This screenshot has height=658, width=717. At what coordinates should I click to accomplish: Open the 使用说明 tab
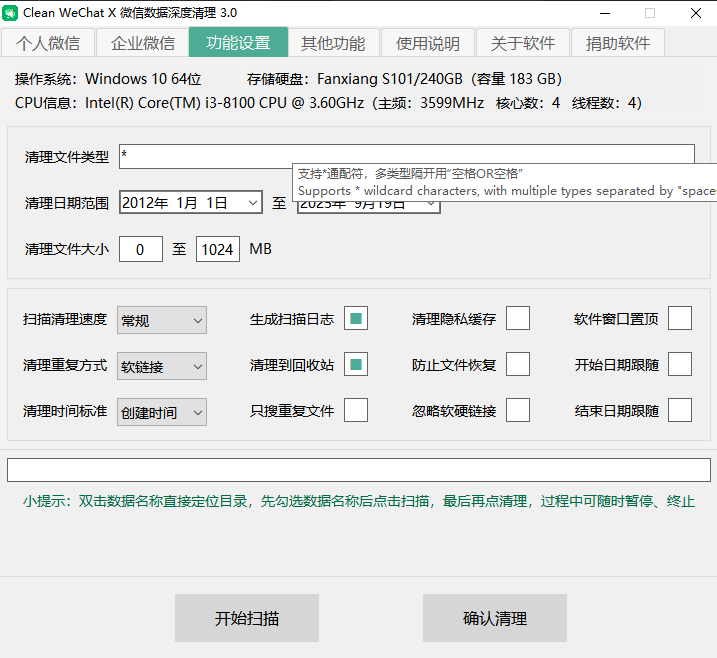[x=428, y=43]
